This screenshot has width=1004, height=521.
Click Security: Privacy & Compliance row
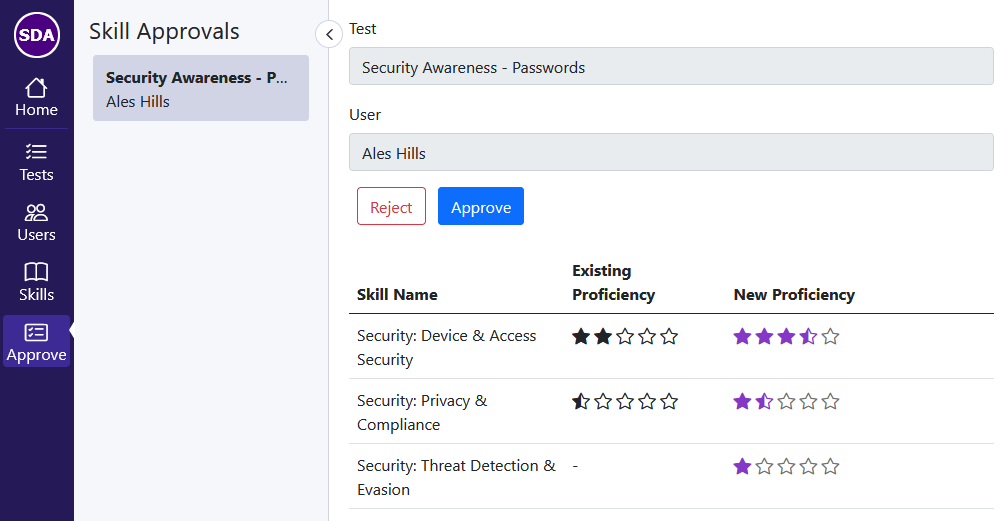671,412
